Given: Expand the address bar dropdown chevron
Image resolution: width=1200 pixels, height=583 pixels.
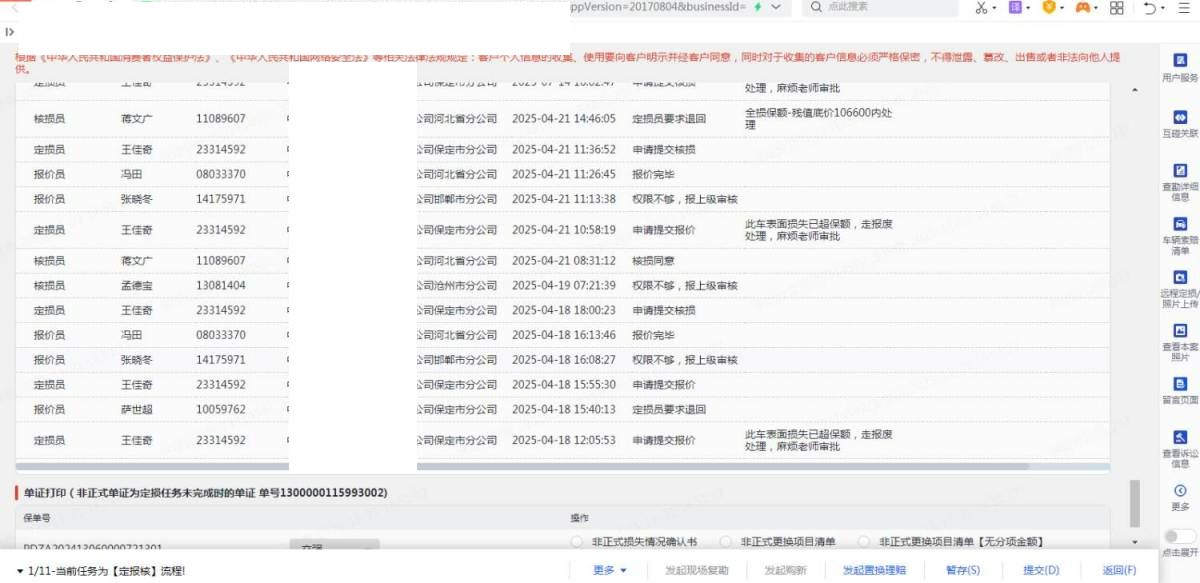Looking at the screenshot, I should point(776,7).
